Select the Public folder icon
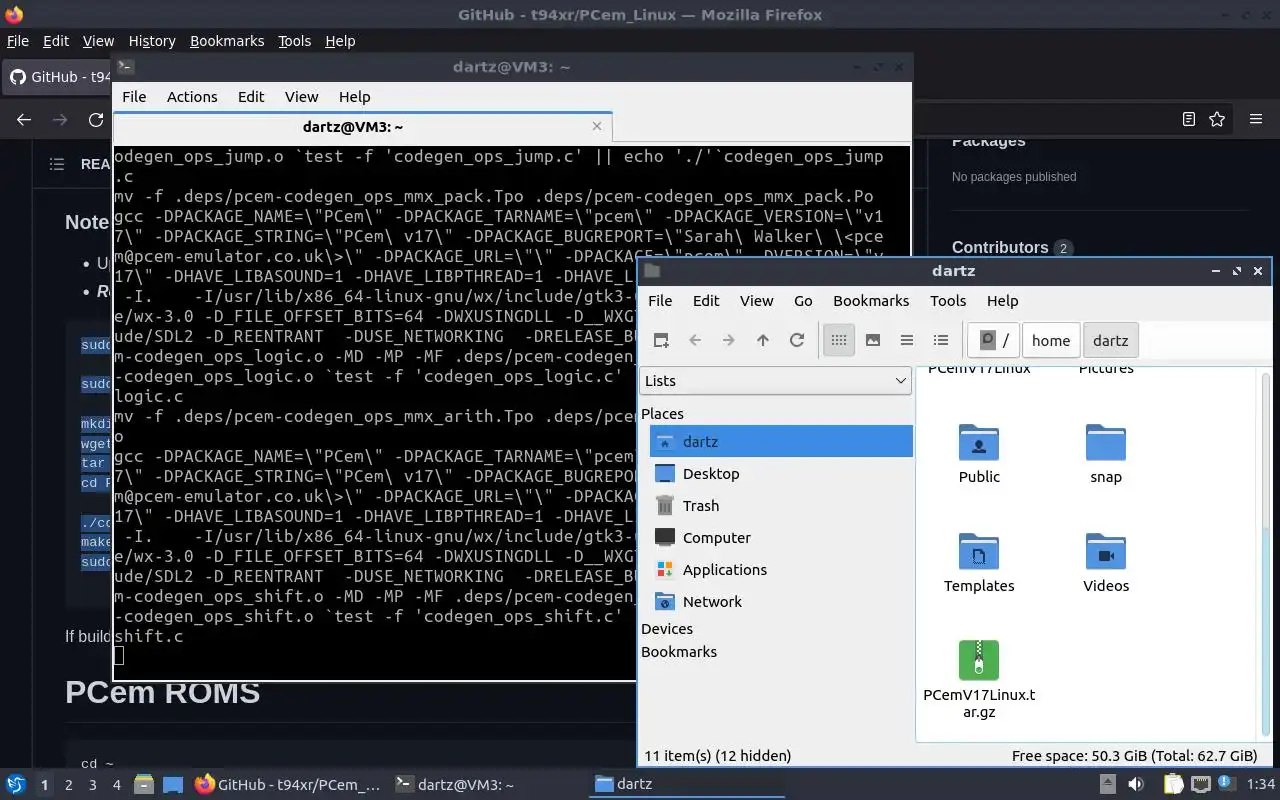Image resolution: width=1280 pixels, height=800 pixels. click(x=979, y=444)
